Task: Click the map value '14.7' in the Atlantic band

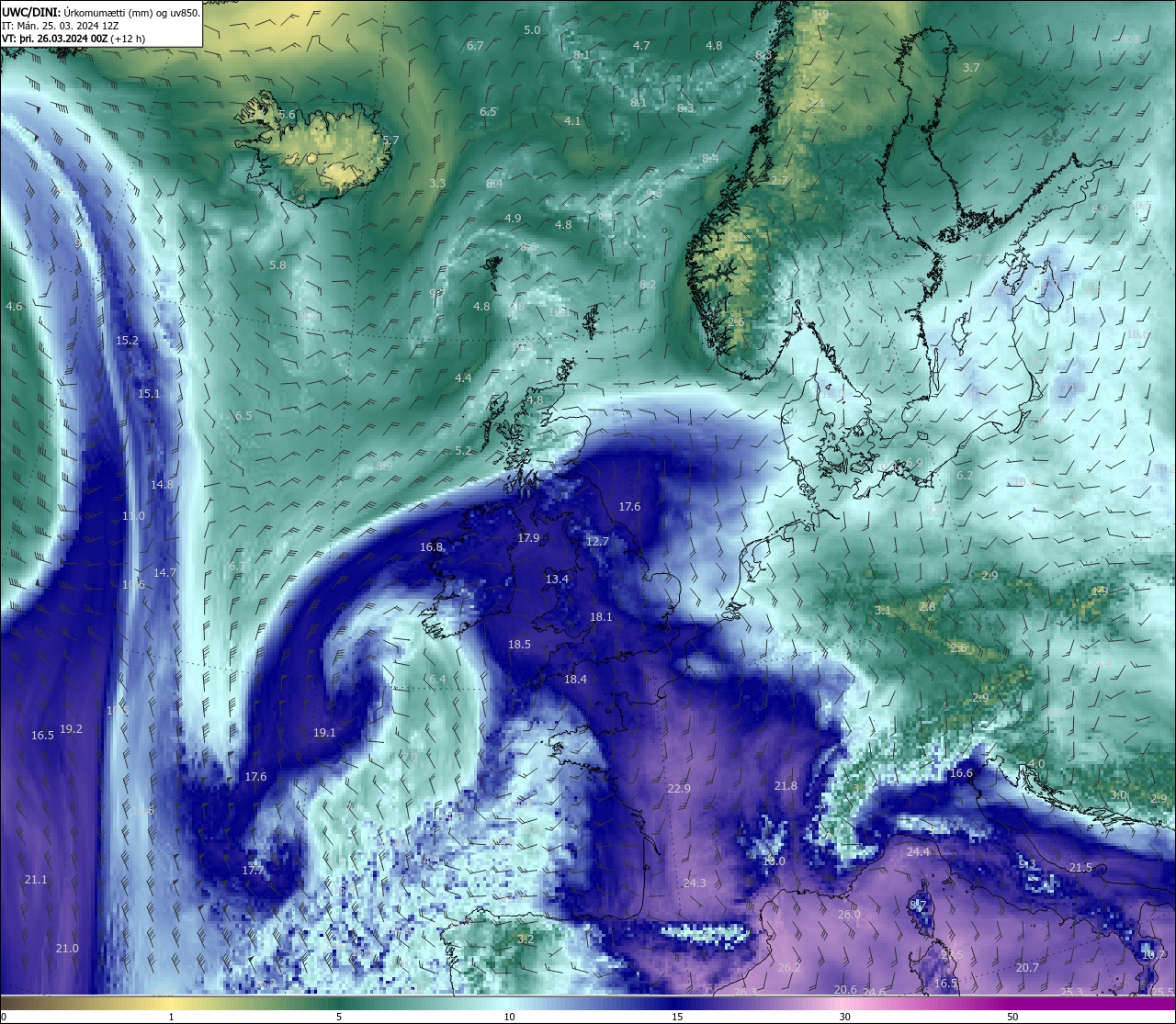Action: pyautogui.click(x=164, y=572)
